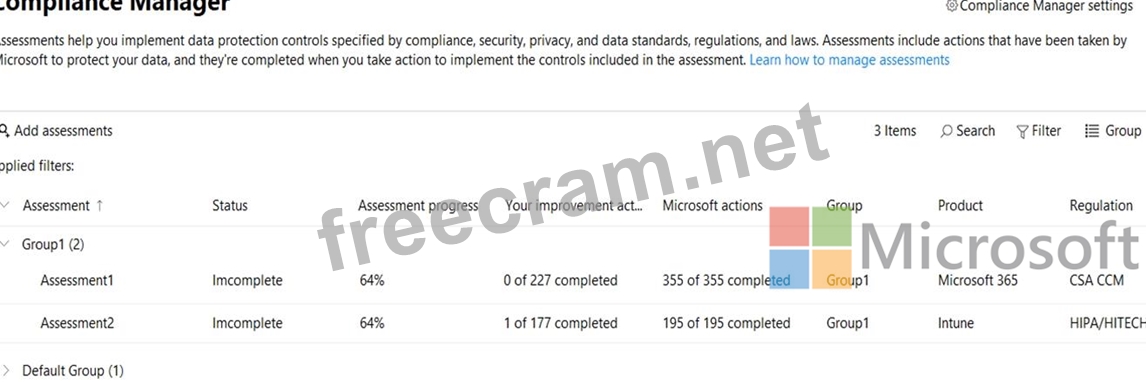The height and width of the screenshot is (382, 1146).
Task: Sort by Microsoft actions column header
Action: pyautogui.click(x=713, y=206)
